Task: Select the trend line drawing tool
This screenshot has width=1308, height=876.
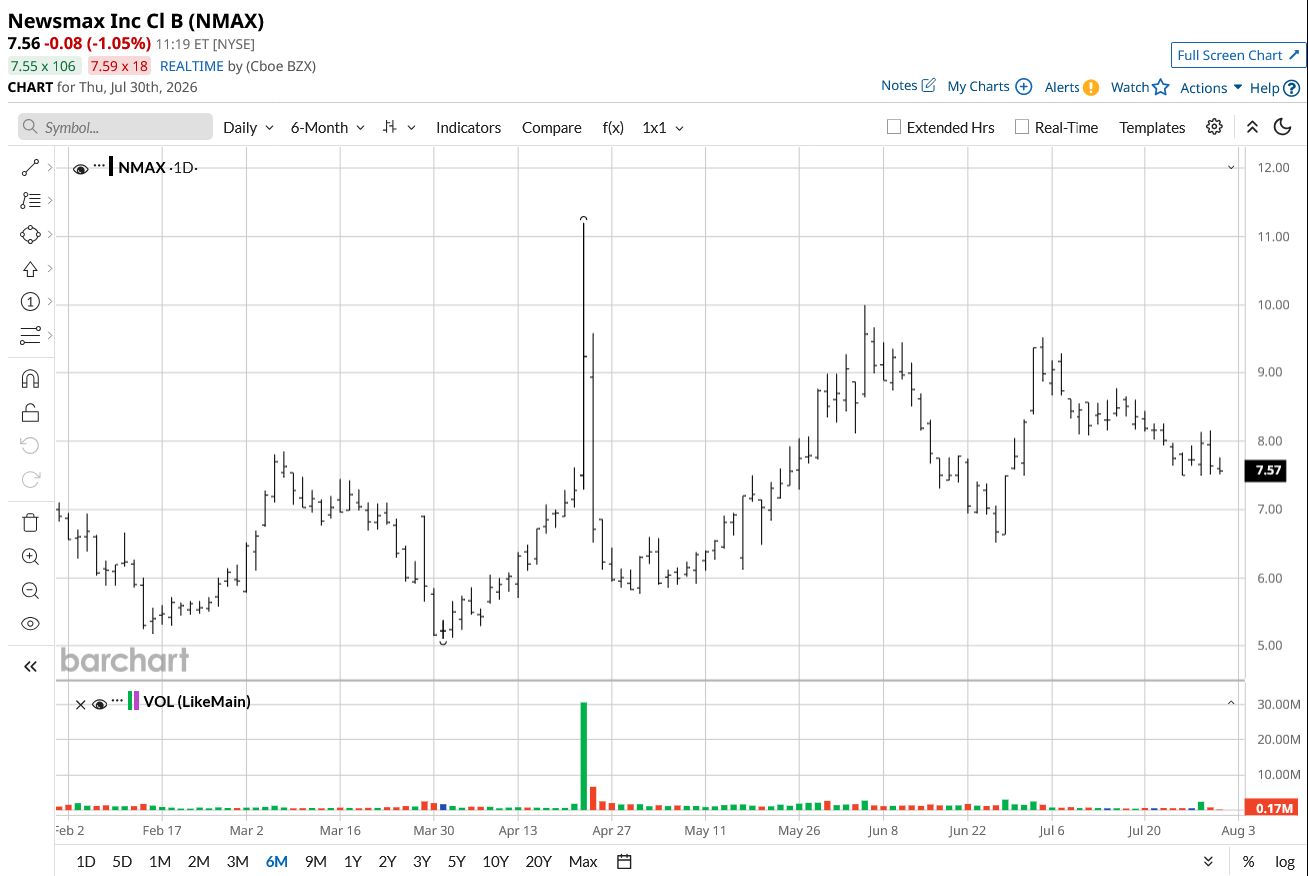Action: click(30, 167)
